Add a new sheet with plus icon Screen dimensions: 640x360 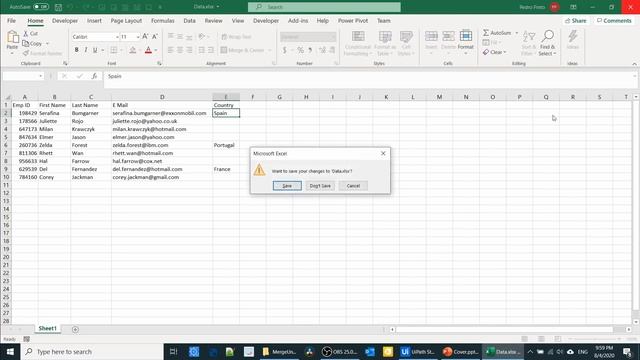point(75,329)
